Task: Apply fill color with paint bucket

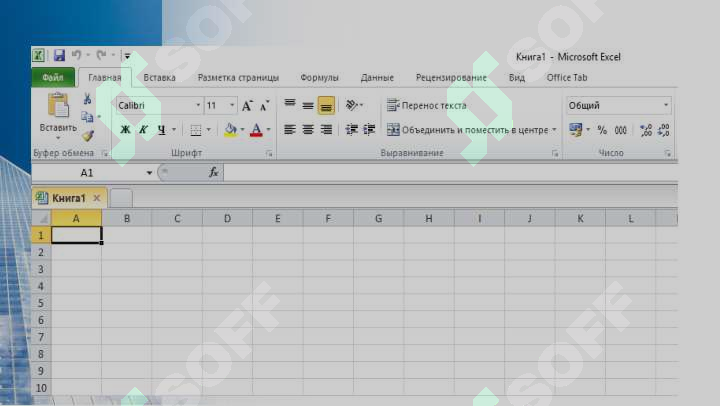Action: [x=231, y=130]
